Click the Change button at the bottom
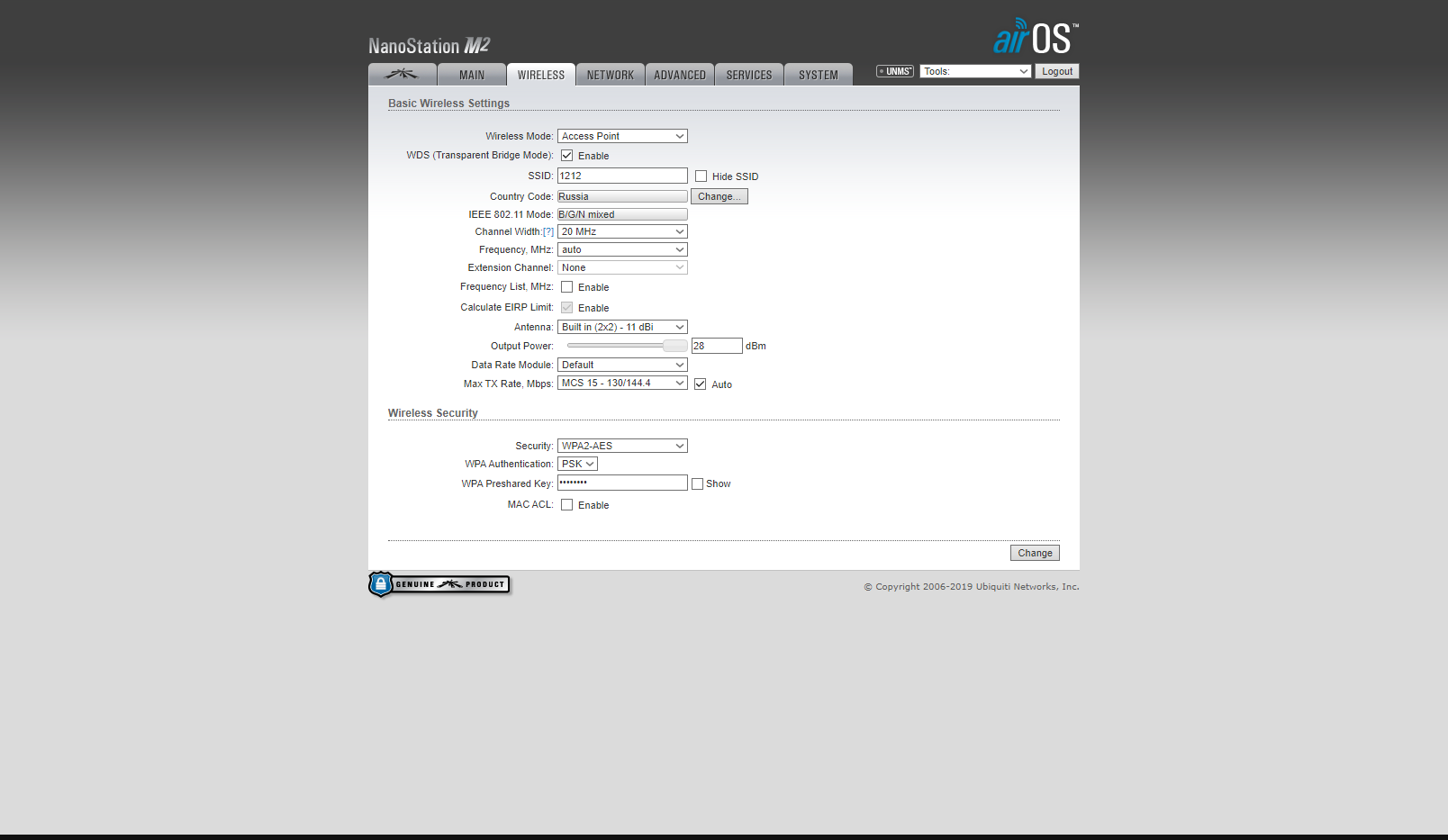Viewport: 1448px width, 840px height. tap(1035, 553)
